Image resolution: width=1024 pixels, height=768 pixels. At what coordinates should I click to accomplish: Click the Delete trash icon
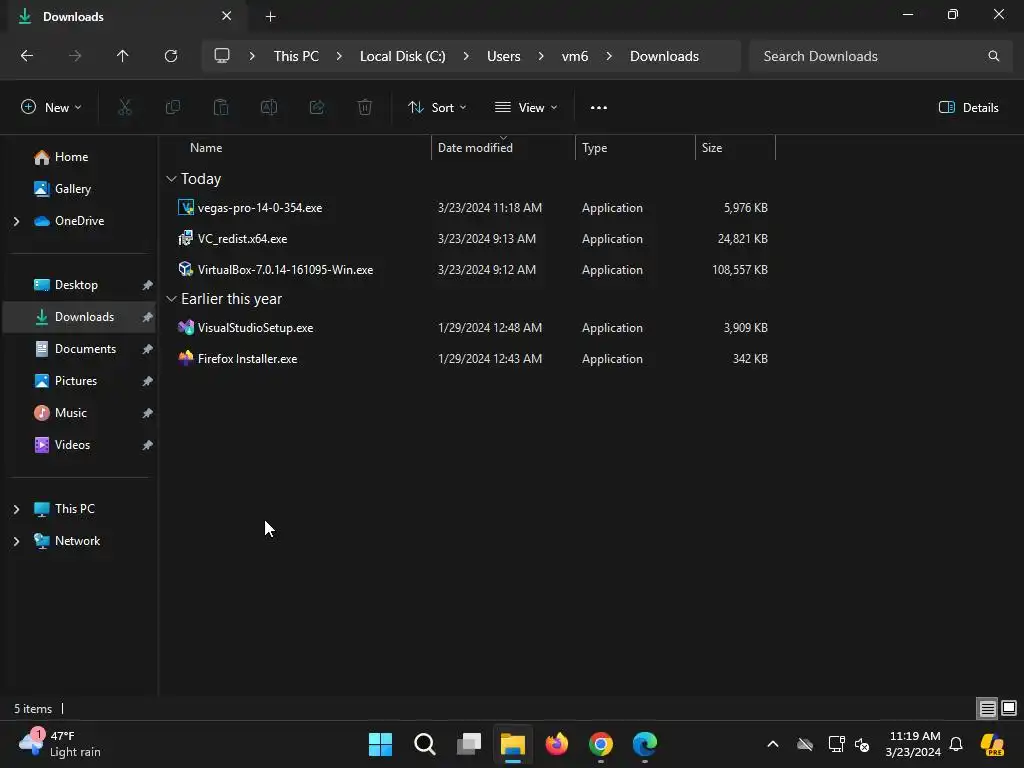(365, 108)
